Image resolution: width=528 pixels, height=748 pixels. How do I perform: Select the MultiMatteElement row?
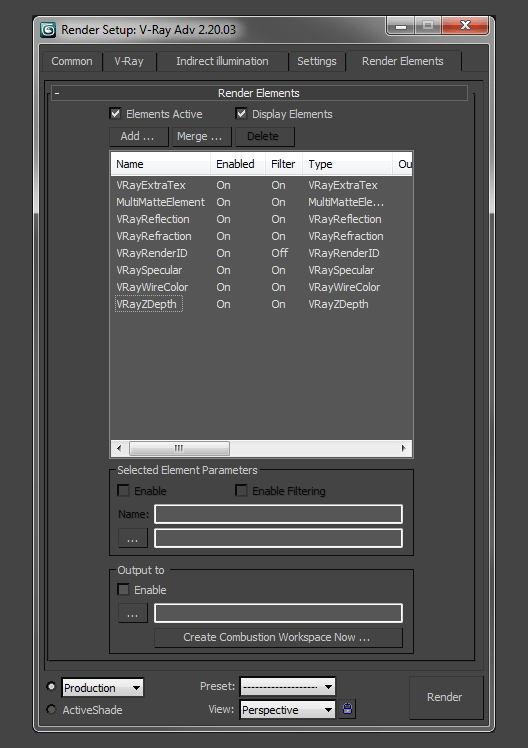tap(261, 202)
